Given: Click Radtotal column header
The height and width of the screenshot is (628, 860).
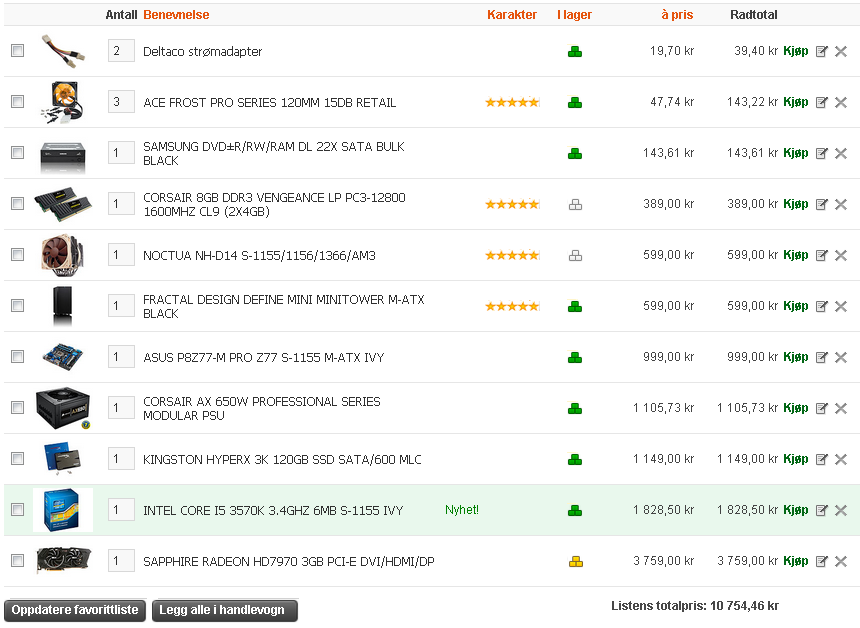Looking at the screenshot, I should (x=754, y=15).
